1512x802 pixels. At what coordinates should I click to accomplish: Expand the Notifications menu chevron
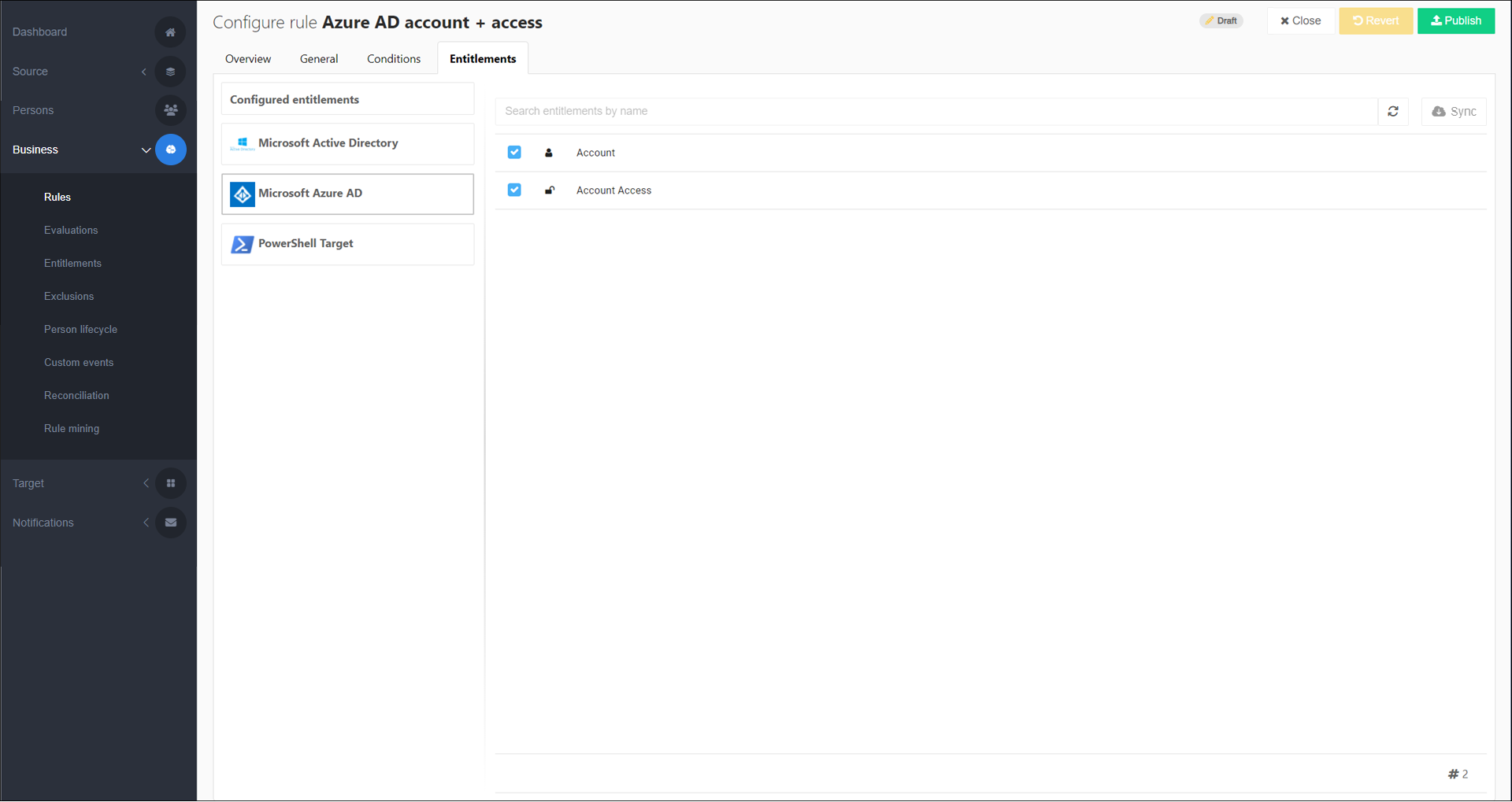tap(146, 523)
